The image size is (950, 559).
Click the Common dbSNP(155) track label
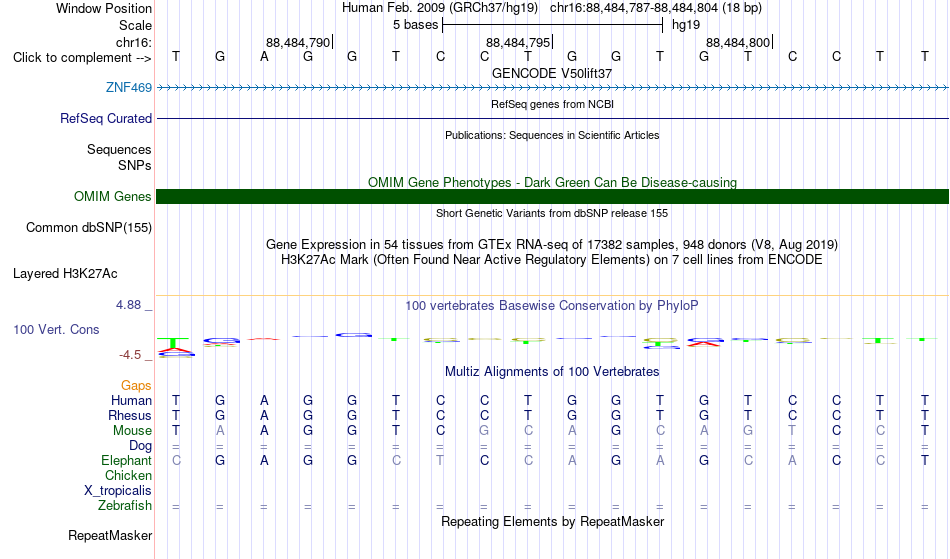click(89, 228)
